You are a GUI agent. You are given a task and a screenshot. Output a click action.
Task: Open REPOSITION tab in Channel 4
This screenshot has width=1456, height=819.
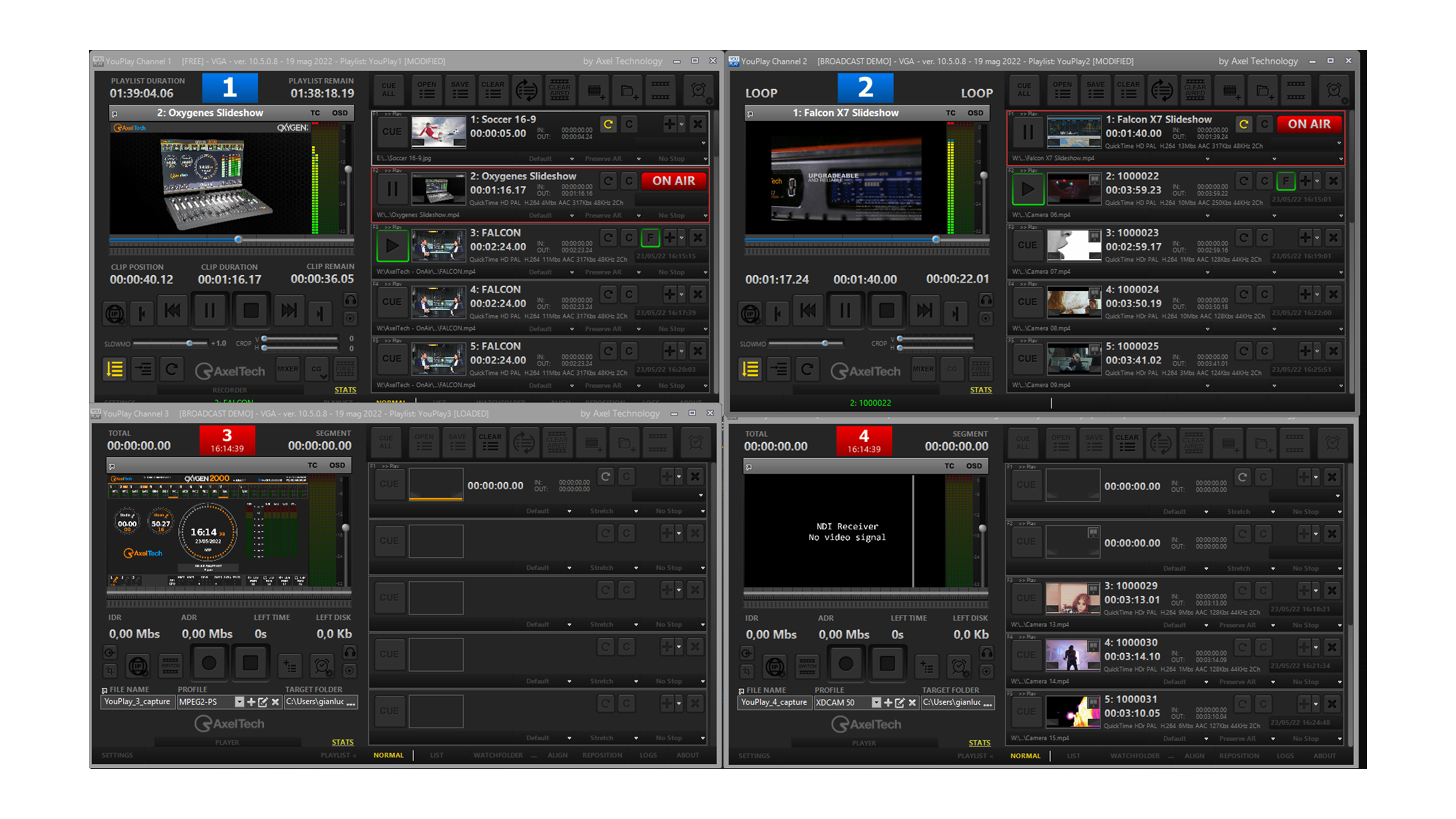[x=1239, y=756]
